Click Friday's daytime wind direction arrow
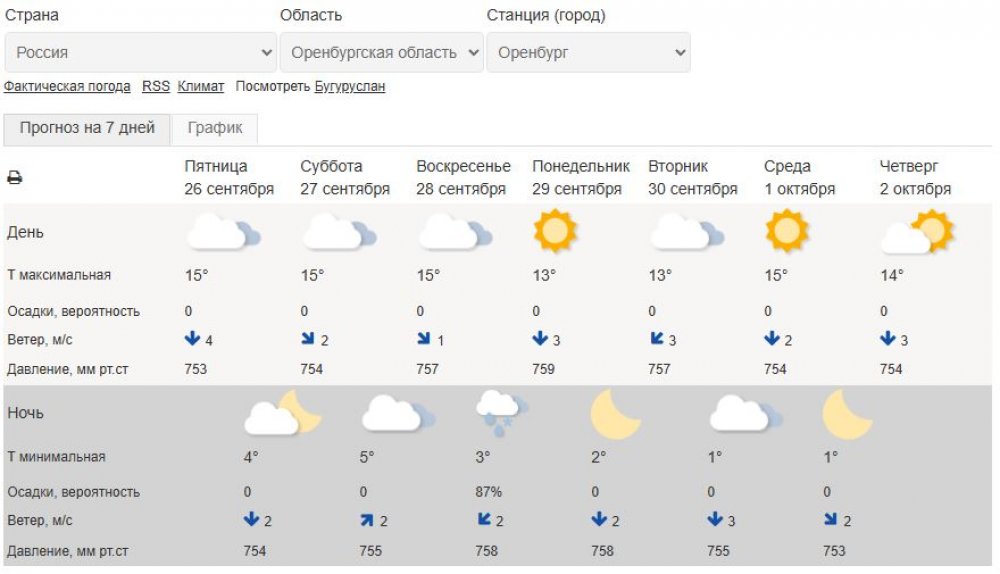Viewport: 1000px width, 574px height. [x=192, y=339]
